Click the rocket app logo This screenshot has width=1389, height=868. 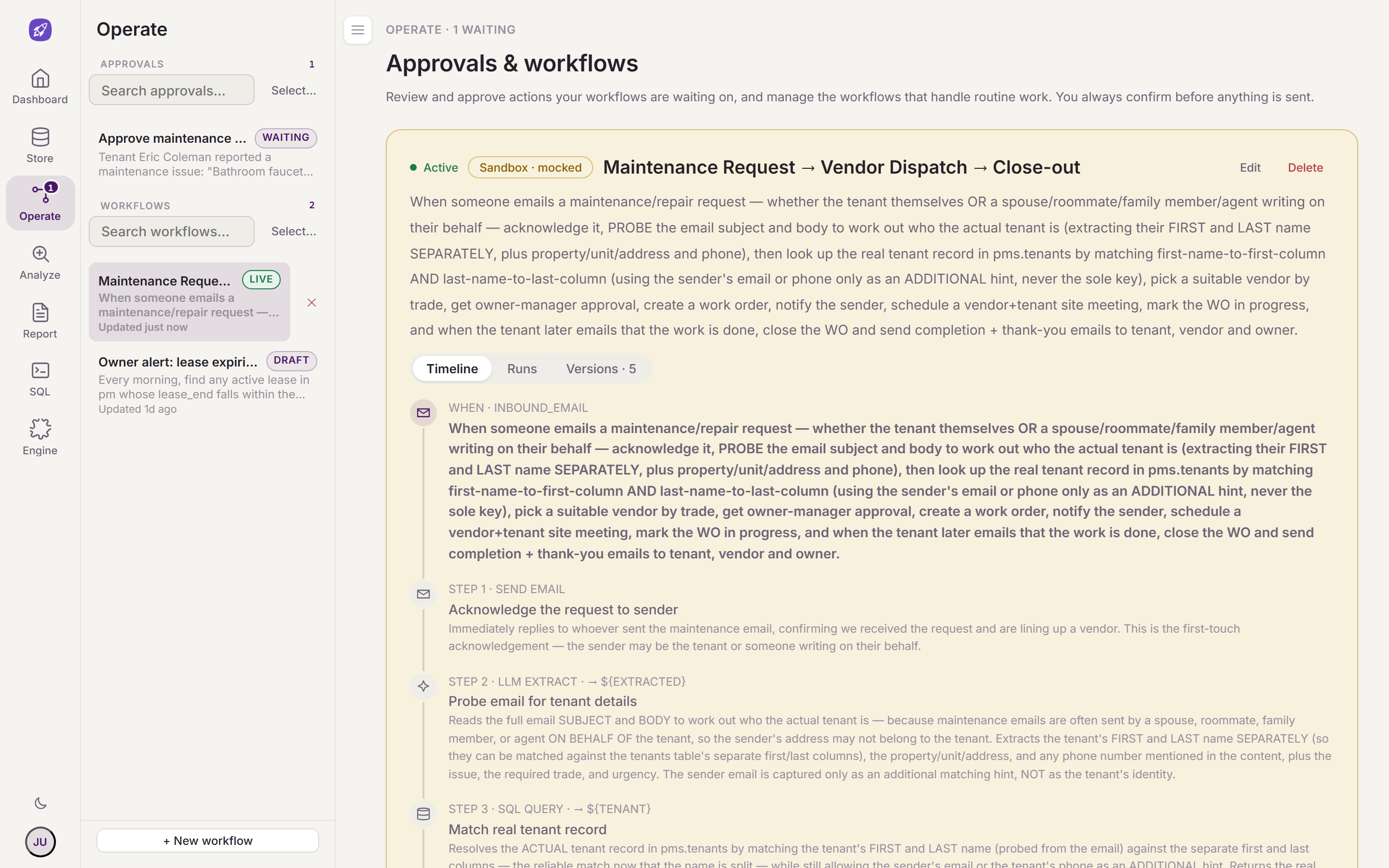click(40, 30)
